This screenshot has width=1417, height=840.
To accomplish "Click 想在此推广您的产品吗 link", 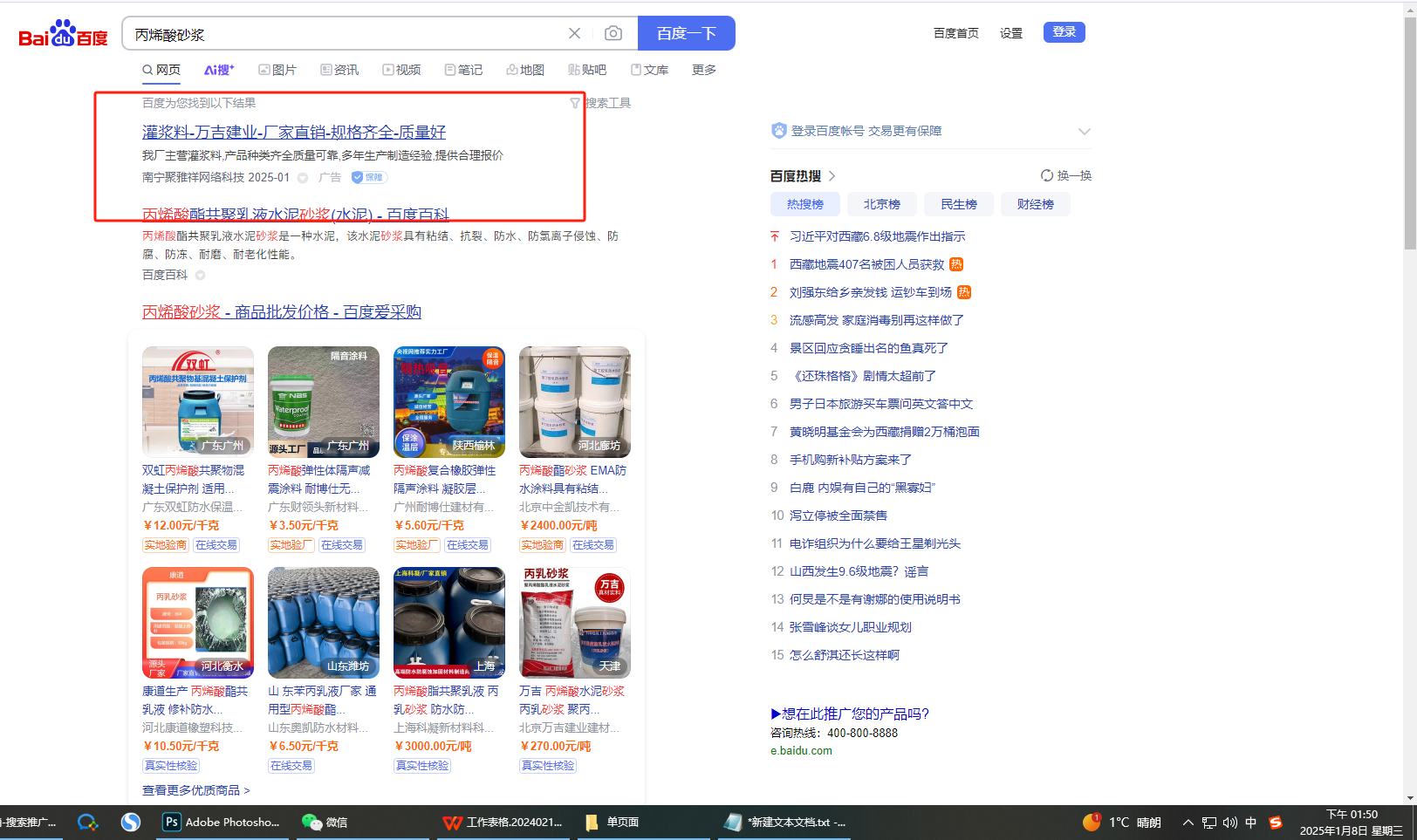I will tap(850, 714).
